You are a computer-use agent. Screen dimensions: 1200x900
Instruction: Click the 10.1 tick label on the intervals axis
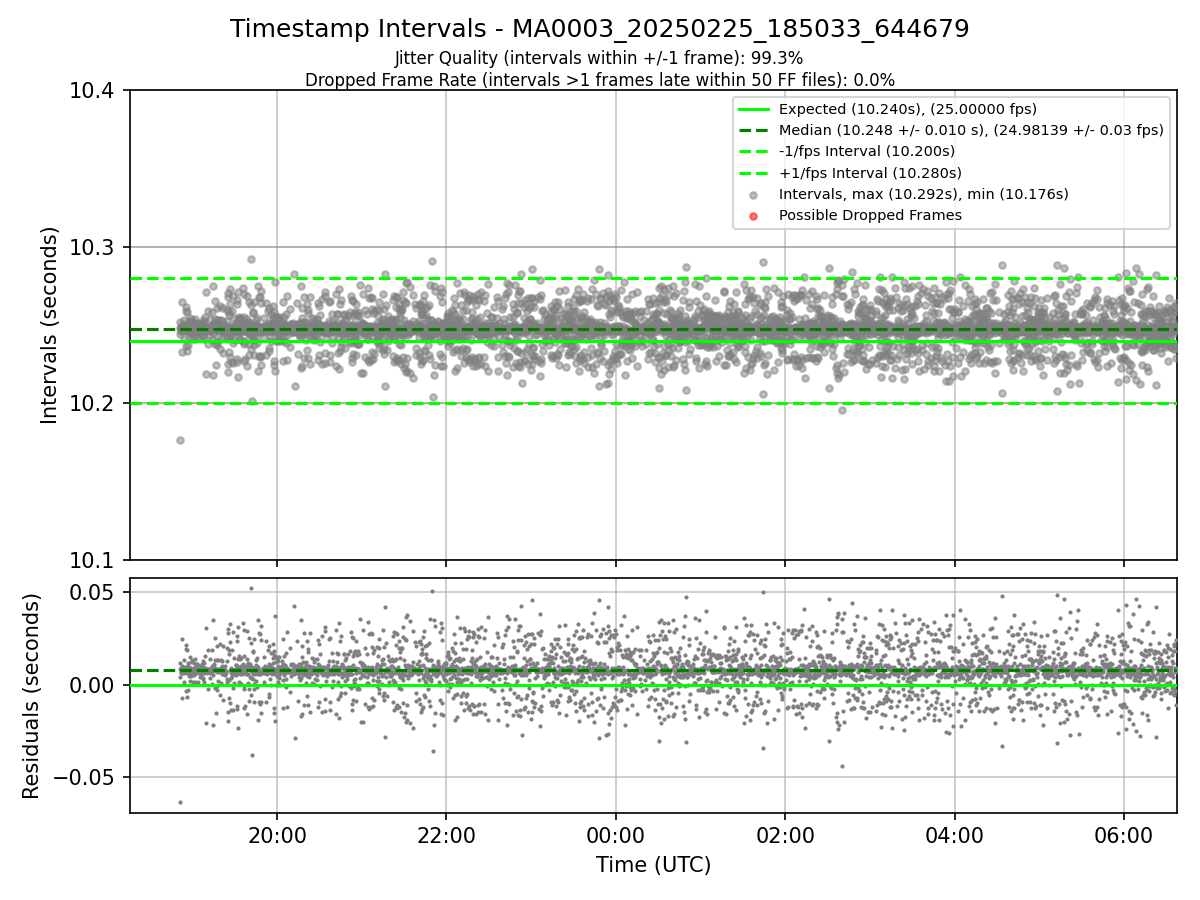94,560
